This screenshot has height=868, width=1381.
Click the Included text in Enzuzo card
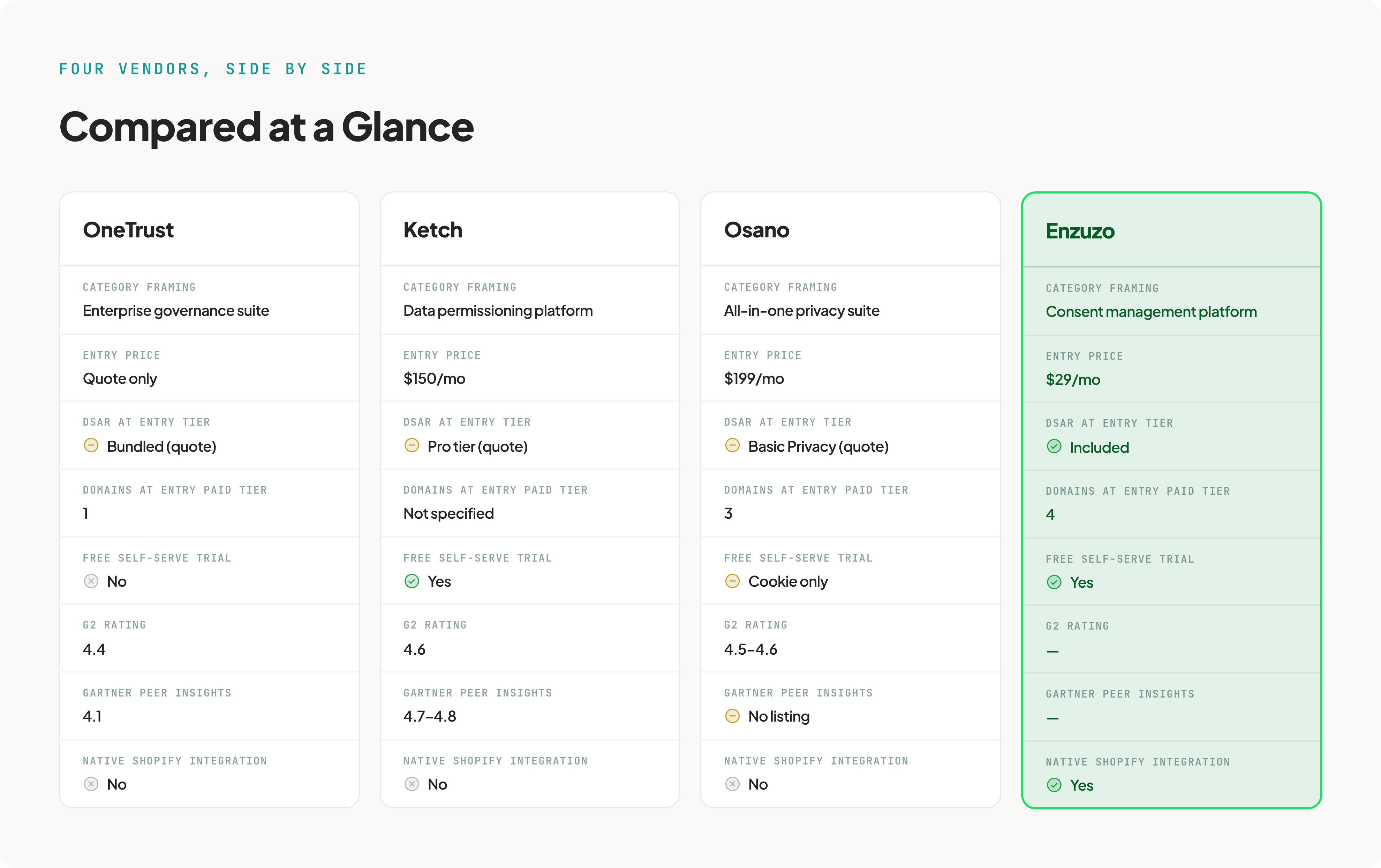[1100, 447]
